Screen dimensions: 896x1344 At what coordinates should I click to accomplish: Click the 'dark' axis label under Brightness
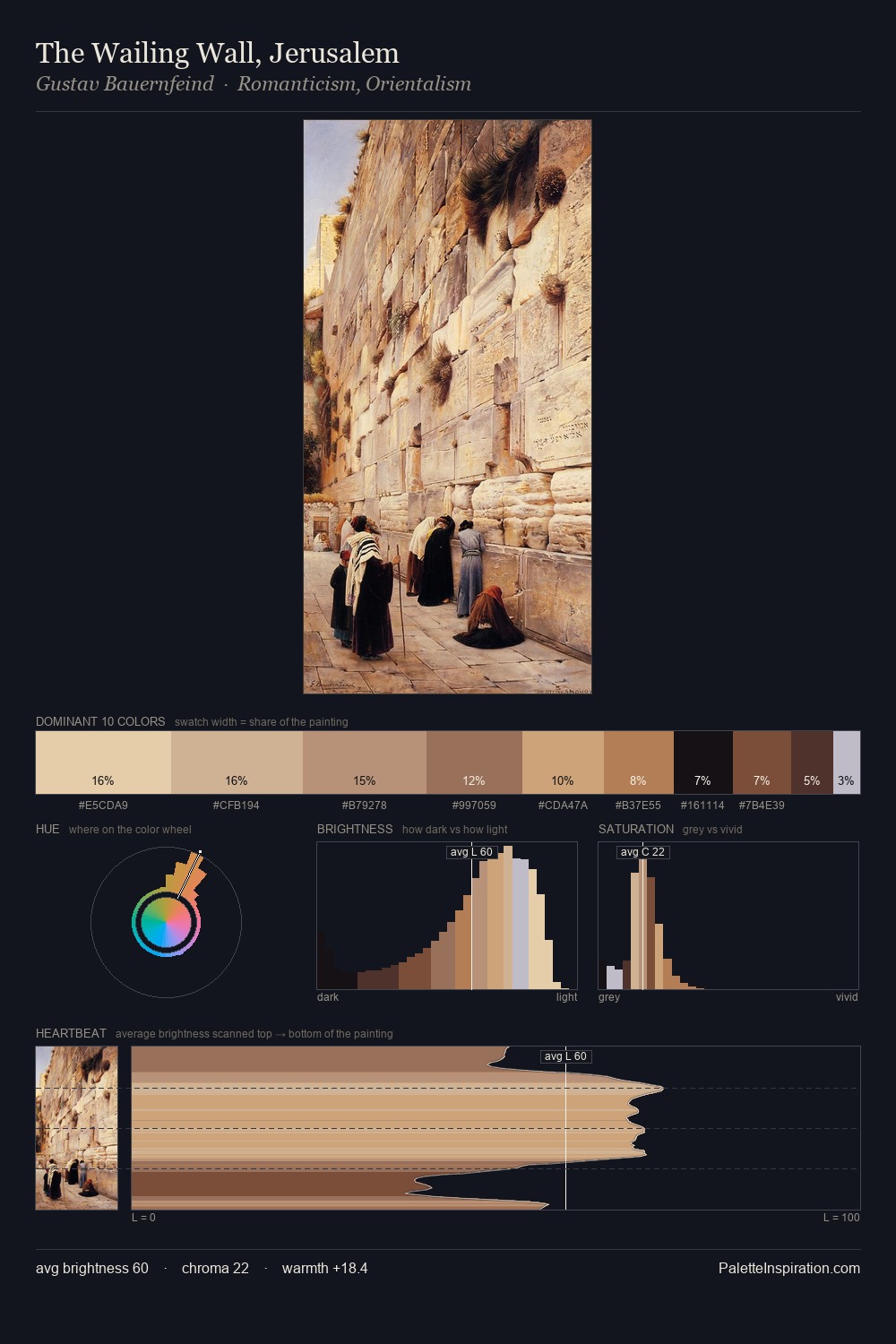(328, 997)
